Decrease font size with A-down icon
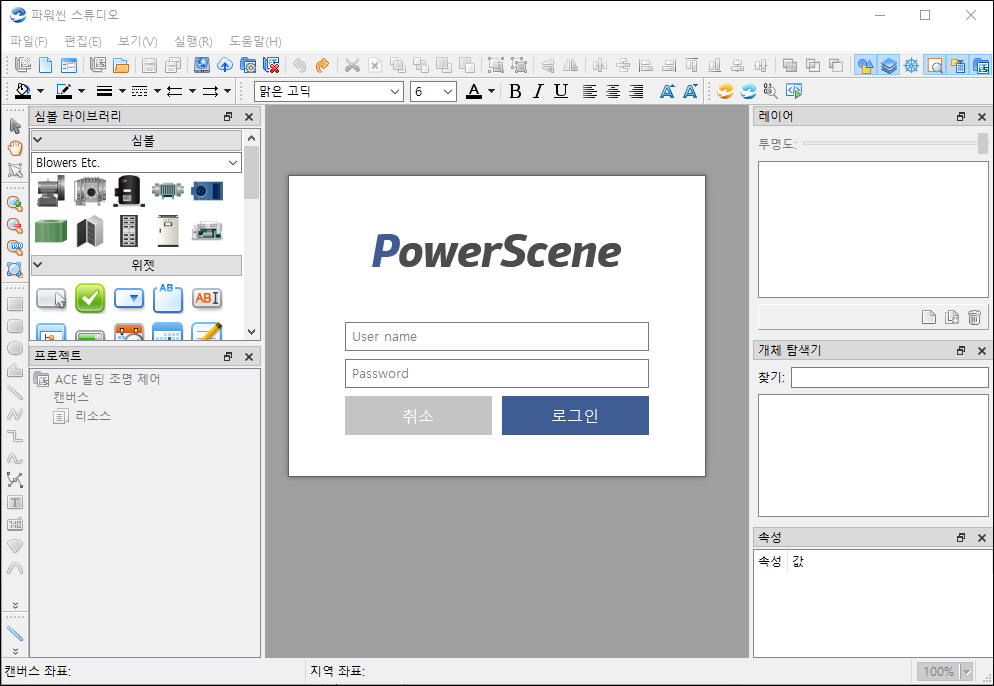This screenshot has width=994, height=686. click(690, 91)
